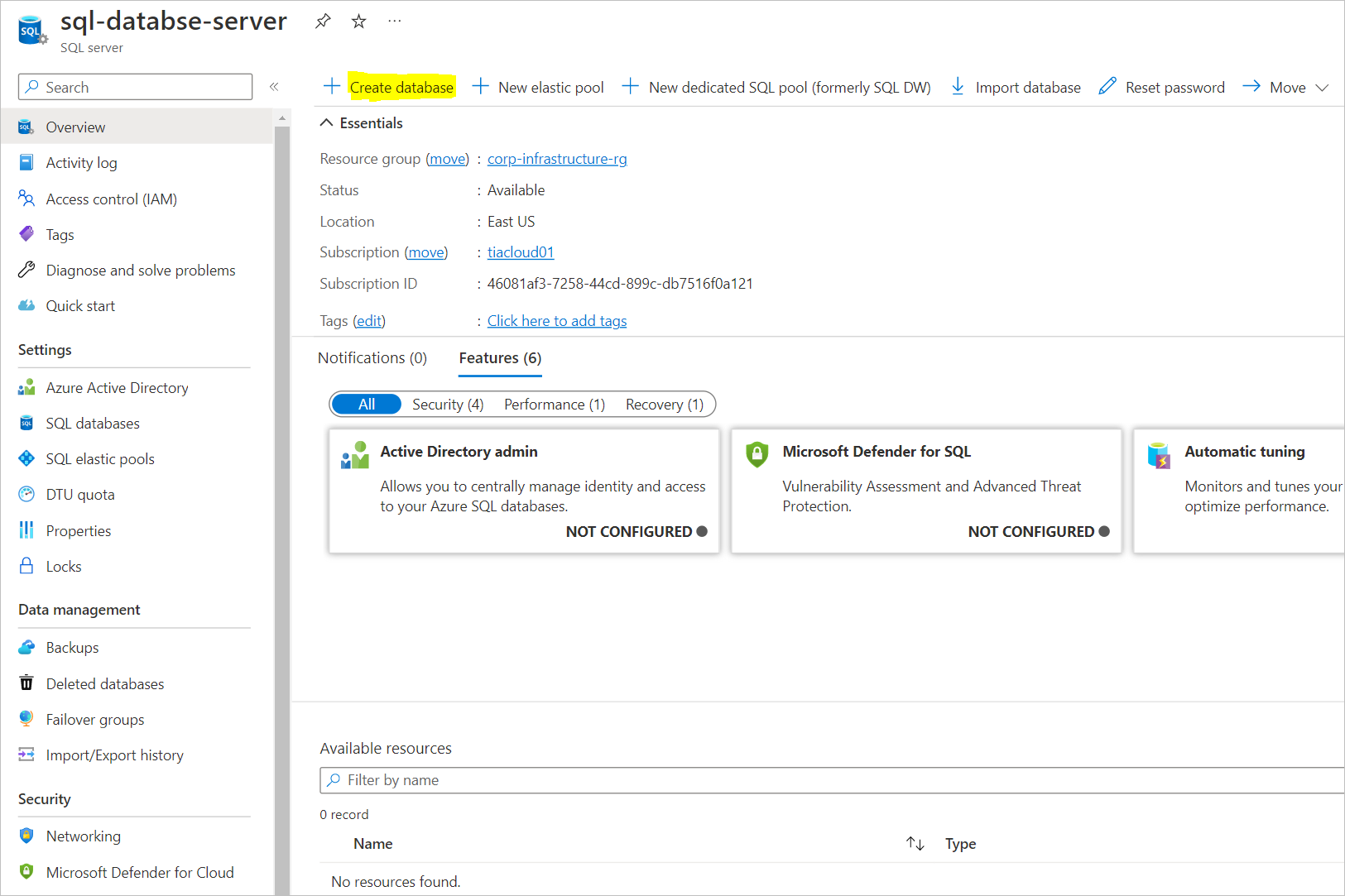The image size is (1345, 896).
Task: Click the Type column header
Action: click(961, 844)
